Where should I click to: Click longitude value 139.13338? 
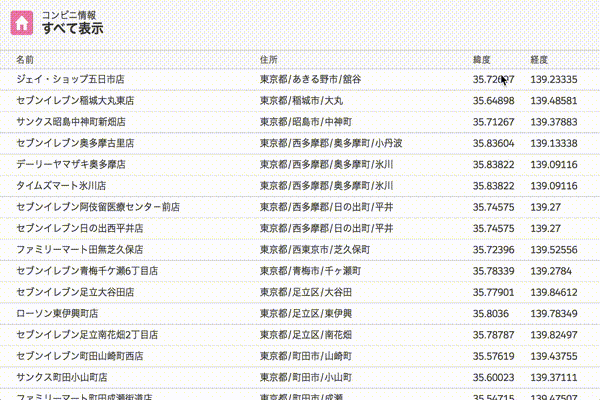(x=554, y=143)
